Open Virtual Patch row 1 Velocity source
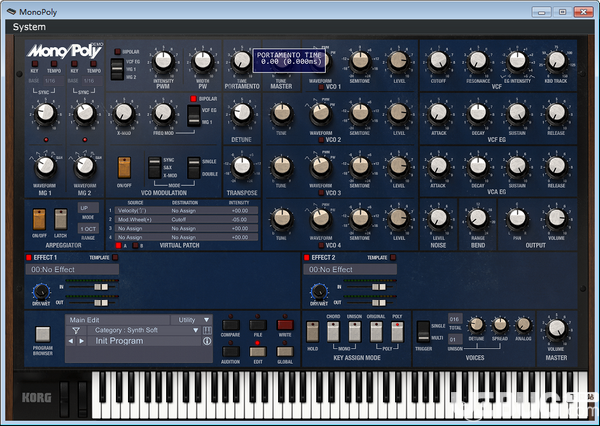 pyautogui.click(x=140, y=211)
